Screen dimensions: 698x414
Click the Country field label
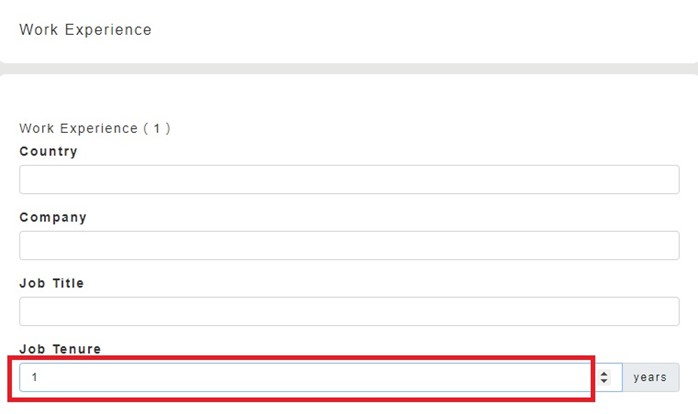(48, 152)
